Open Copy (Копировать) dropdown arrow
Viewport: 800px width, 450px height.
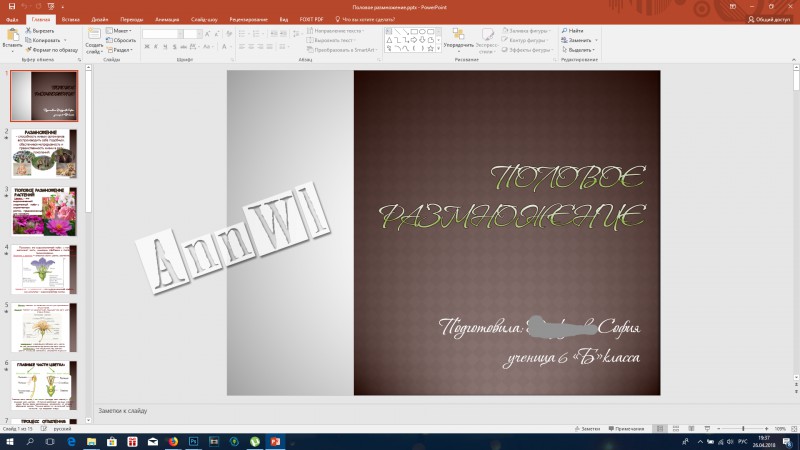[65, 40]
